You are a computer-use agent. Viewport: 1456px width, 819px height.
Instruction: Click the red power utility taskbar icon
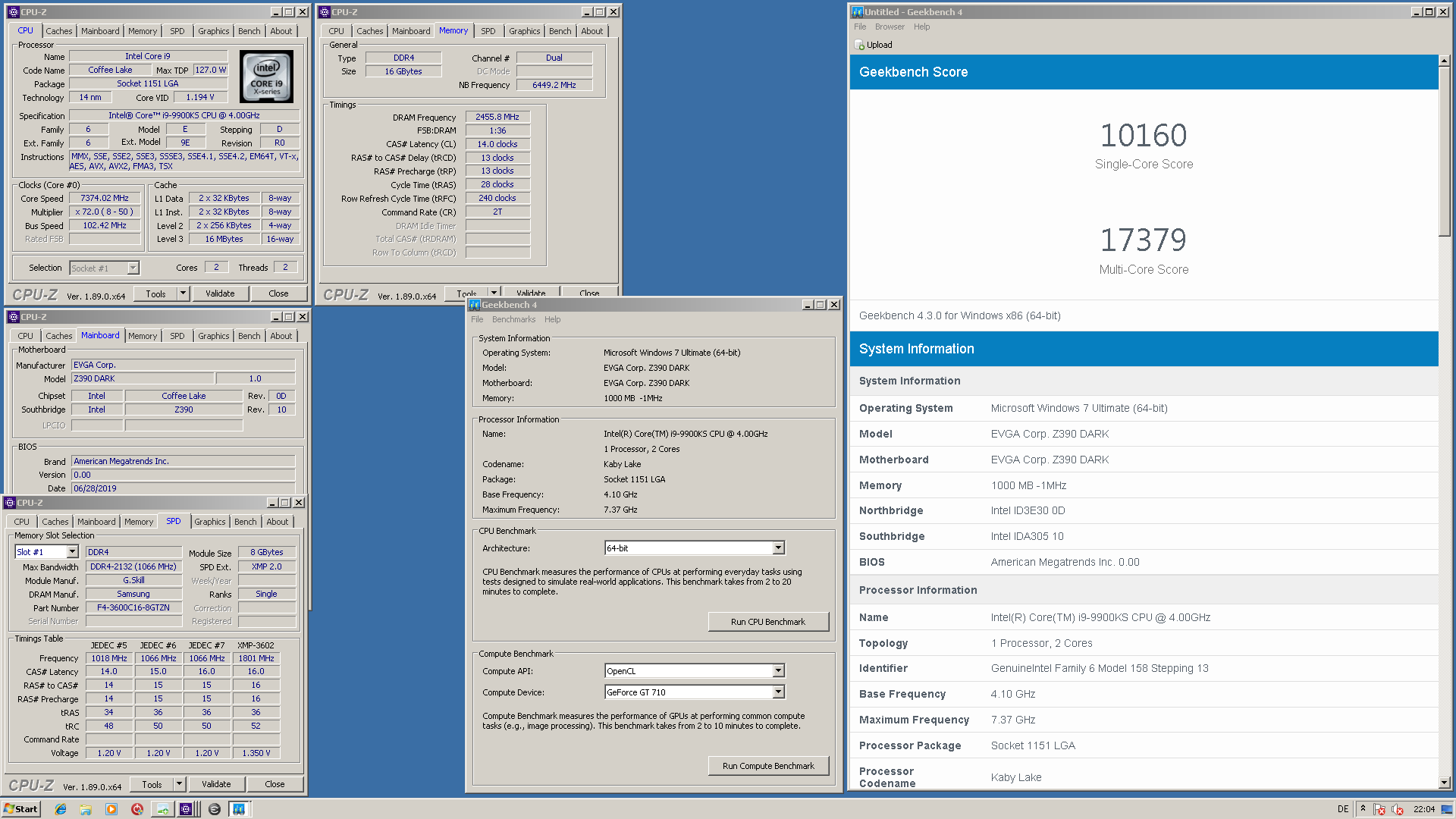pyautogui.click(x=137, y=809)
